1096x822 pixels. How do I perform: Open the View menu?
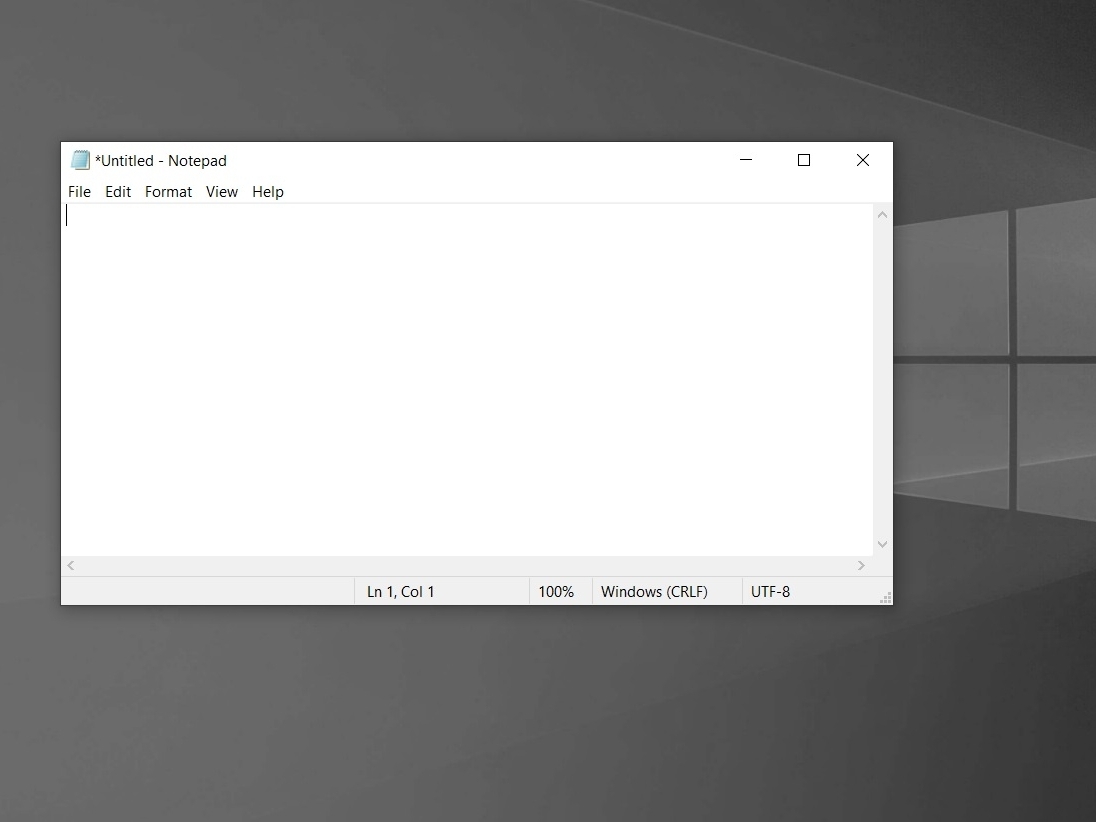click(x=222, y=192)
